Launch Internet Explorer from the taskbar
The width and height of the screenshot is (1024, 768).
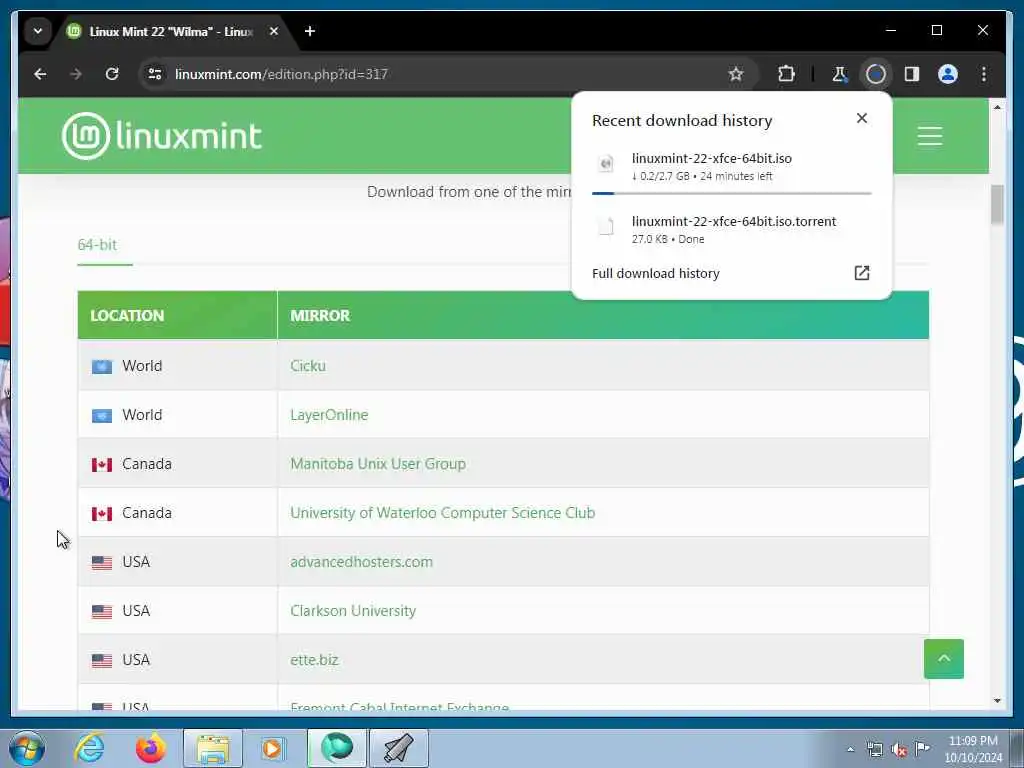click(89, 748)
